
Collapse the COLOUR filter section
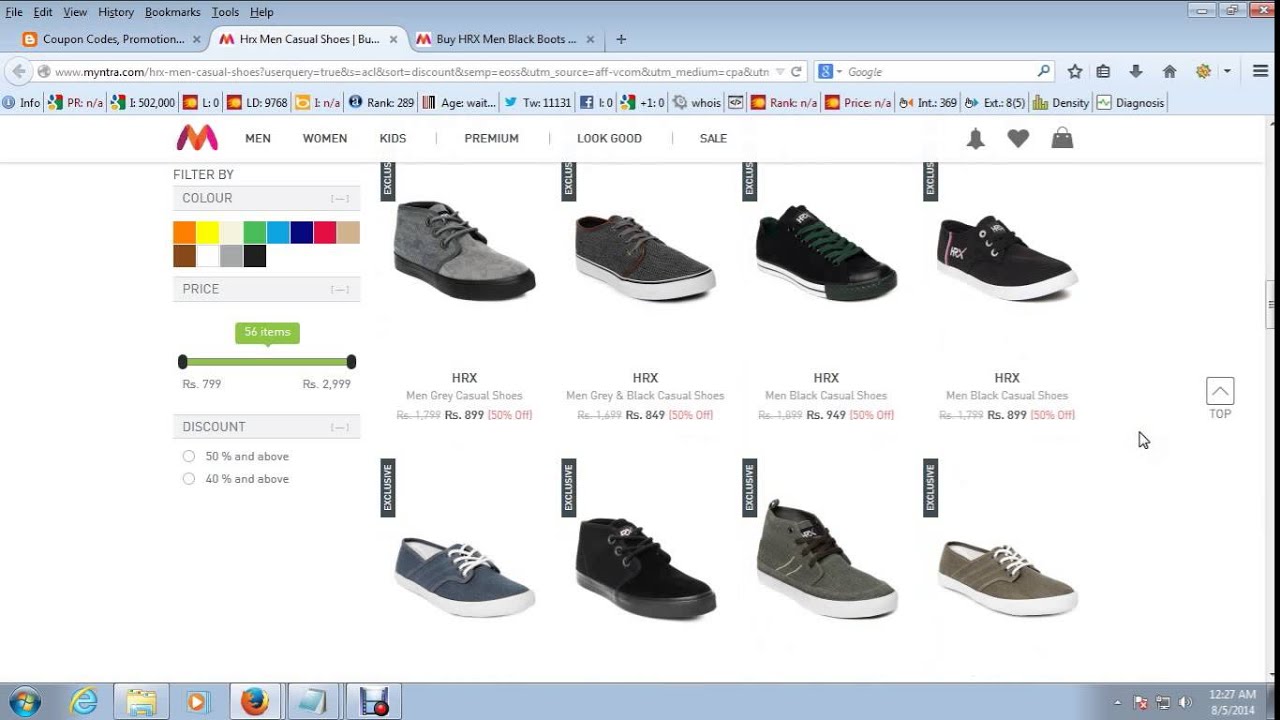coord(340,198)
